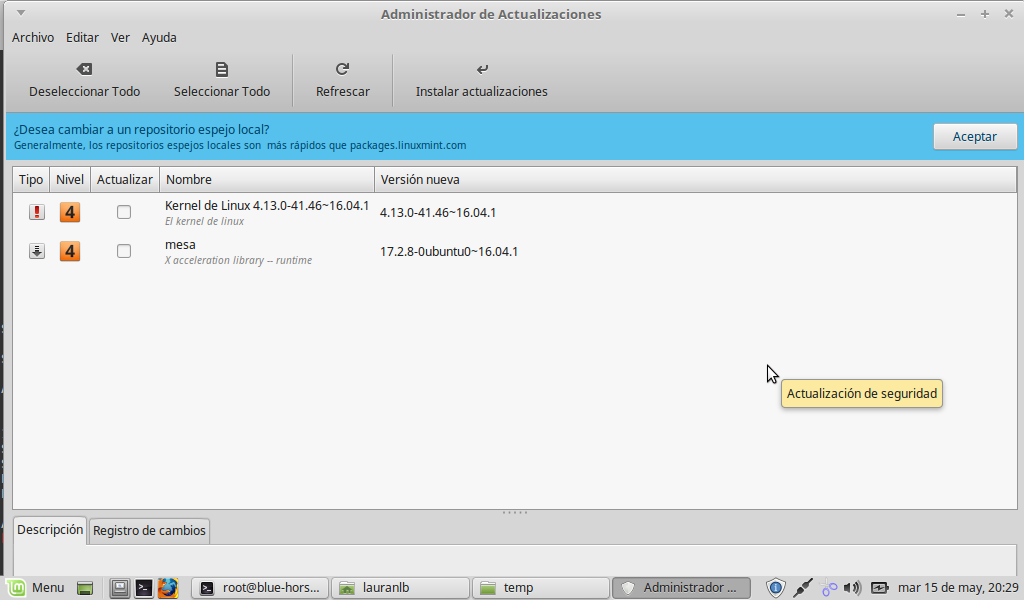This screenshot has width=1024, height=600.
Task: Switch to the Registro de cambios tab
Action: pos(149,530)
